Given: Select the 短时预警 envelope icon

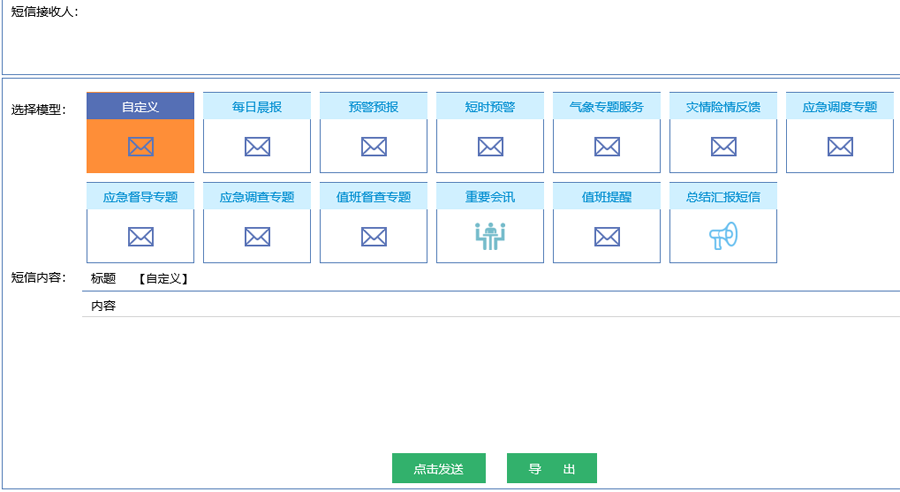Looking at the screenshot, I should [490, 147].
